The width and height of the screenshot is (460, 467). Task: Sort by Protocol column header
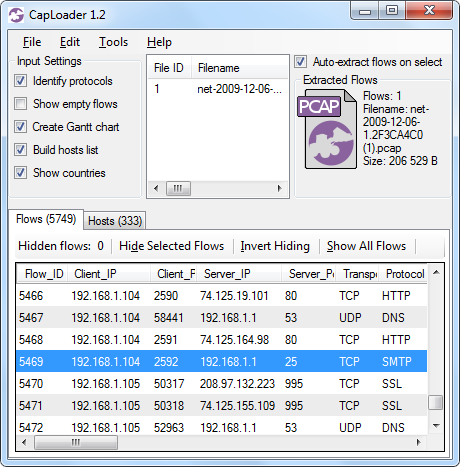click(x=403, y=274)
